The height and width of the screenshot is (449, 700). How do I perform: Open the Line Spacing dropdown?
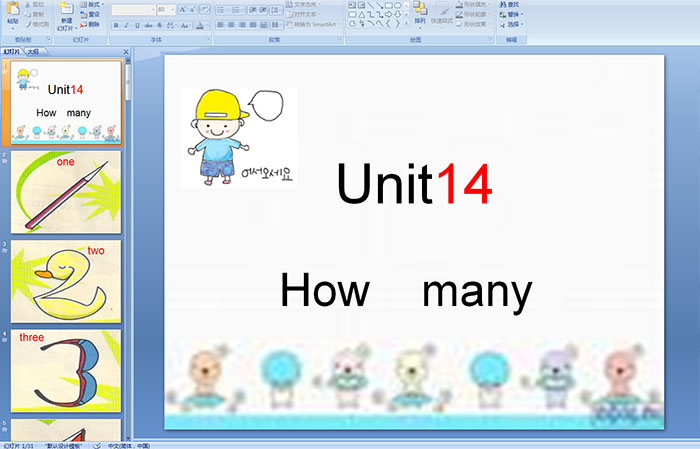click(276, 9)
